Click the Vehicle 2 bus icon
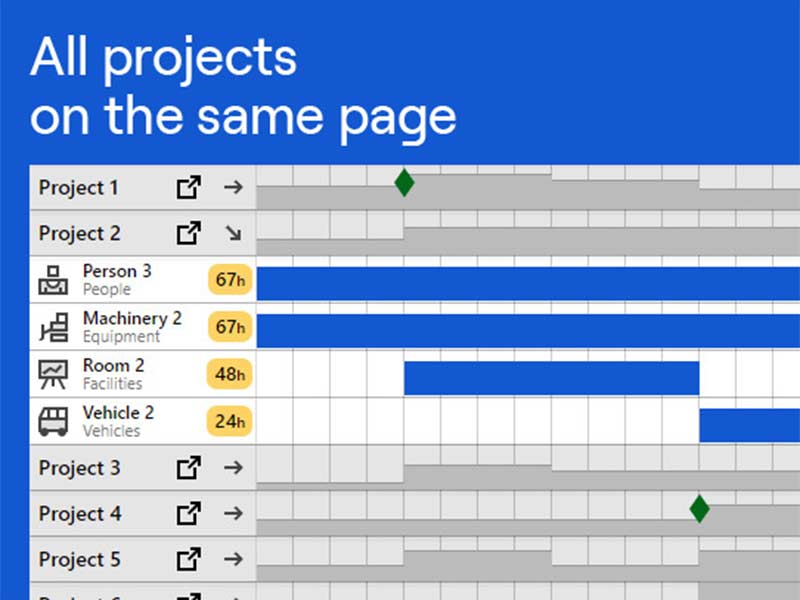The image size is (800, 600). [x=52, y=421]
